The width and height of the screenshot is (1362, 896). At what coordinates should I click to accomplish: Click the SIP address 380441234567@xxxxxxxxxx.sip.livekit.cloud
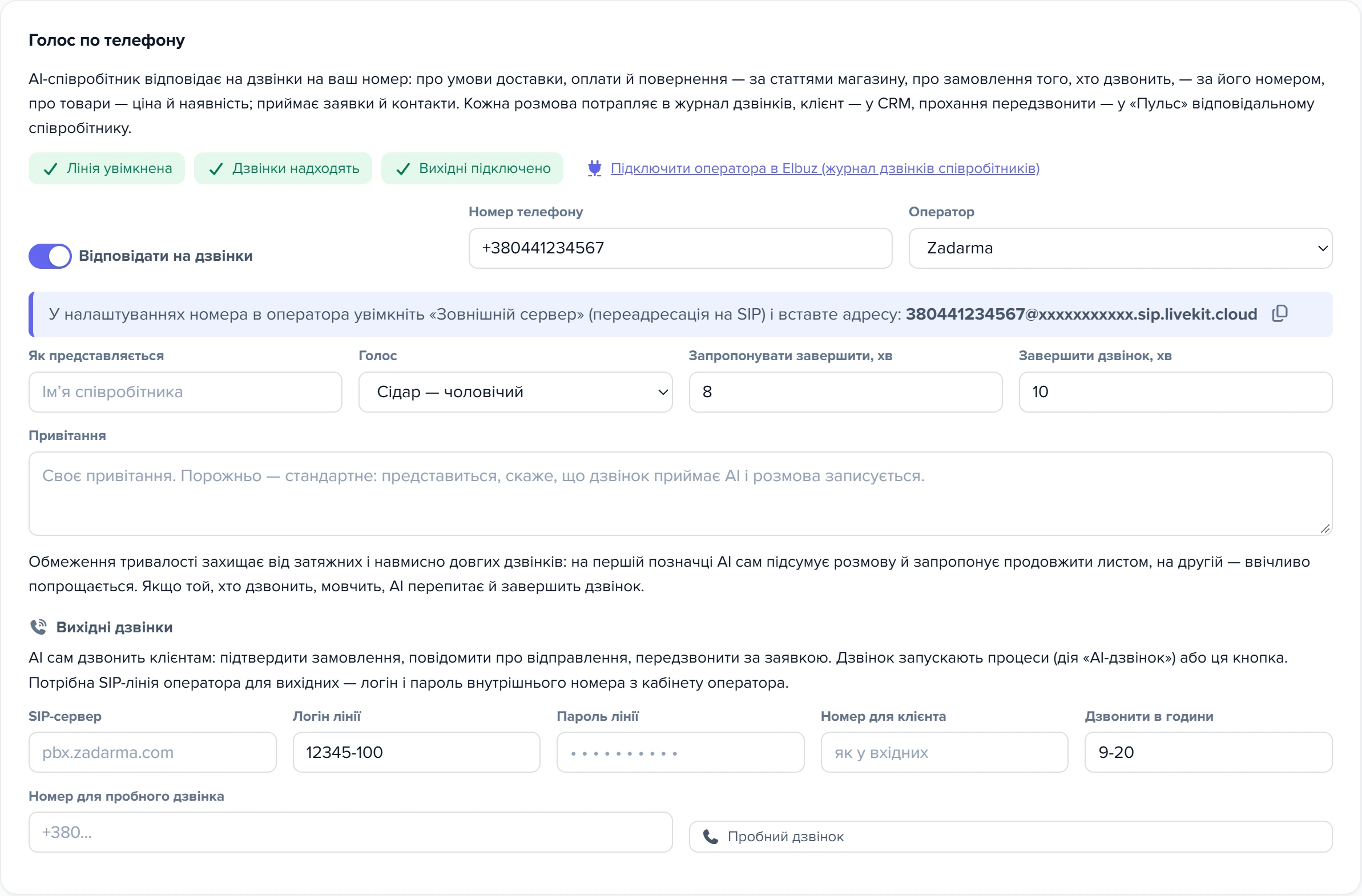[x=1081, y=314]
